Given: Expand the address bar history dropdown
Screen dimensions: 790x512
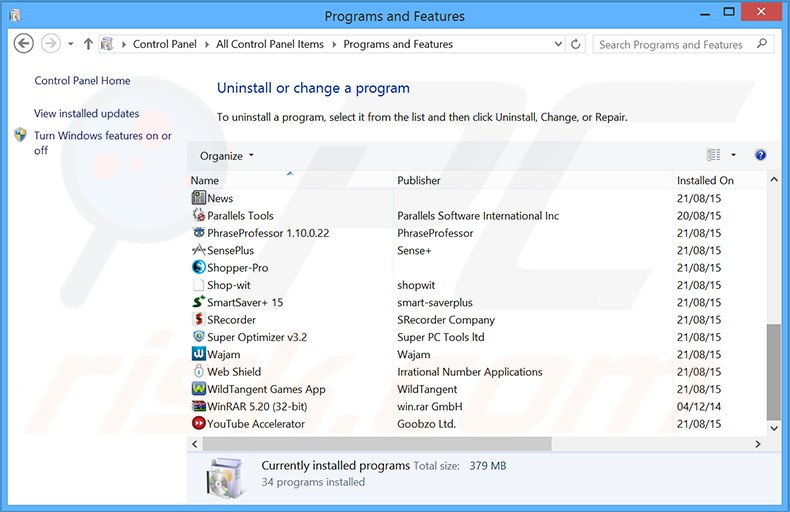Looking at the screenshot, I should click(x=558, y=44).
